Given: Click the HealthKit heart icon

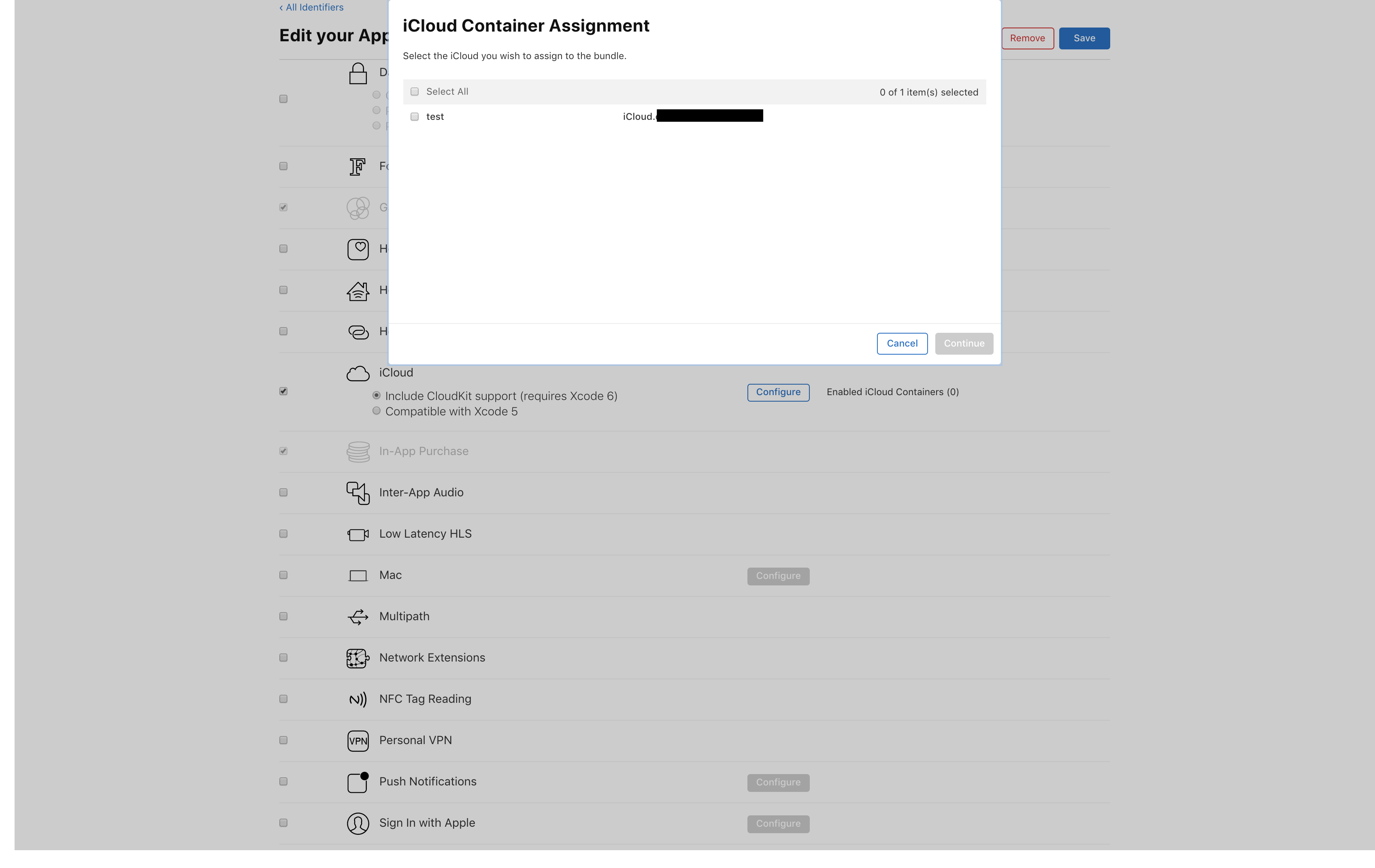Looking at the screenshot, I should point(358,249).
